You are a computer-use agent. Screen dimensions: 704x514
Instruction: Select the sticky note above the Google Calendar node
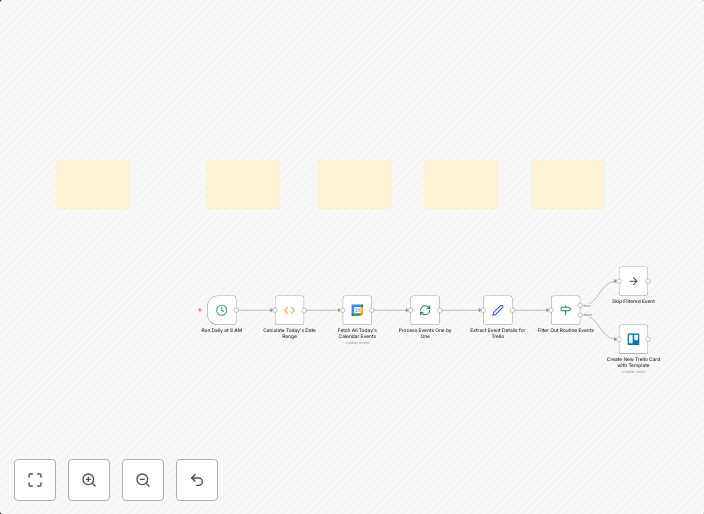[355, 184]
